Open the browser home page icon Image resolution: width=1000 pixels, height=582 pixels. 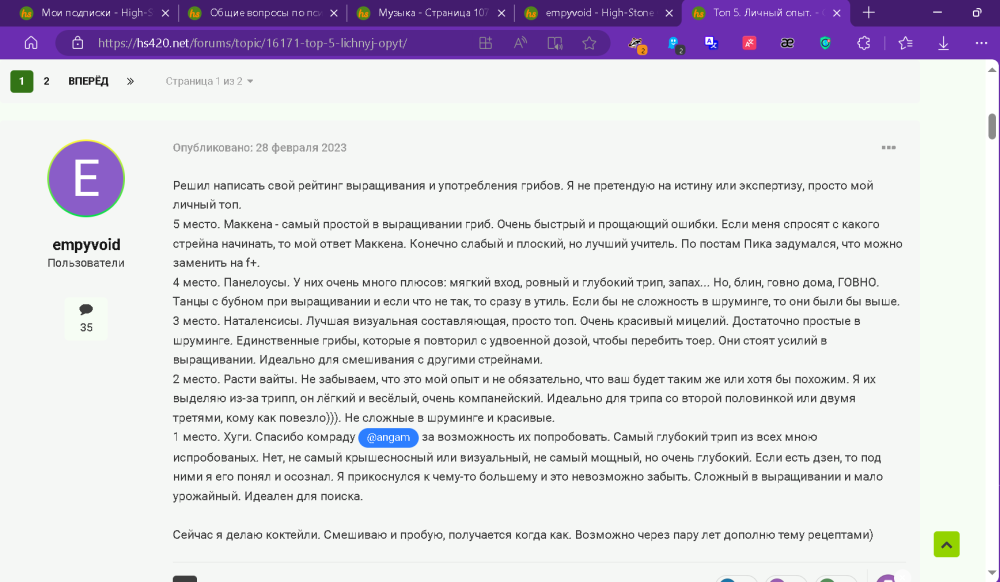[x=31, y=43]
